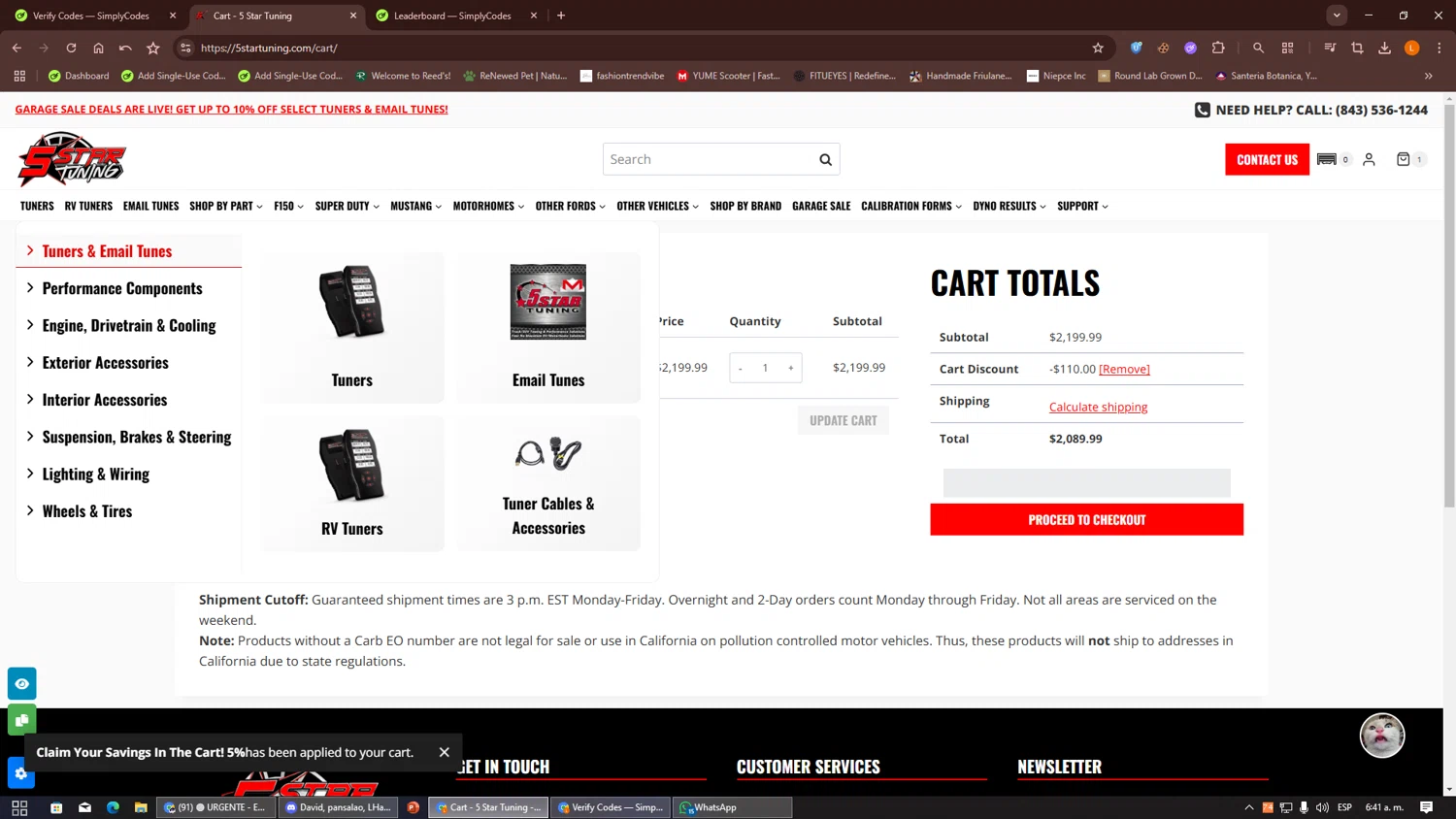Open the Calibration Forms dropdown
This screenshot has width=1456, height=819.
[x=911, y=206]
